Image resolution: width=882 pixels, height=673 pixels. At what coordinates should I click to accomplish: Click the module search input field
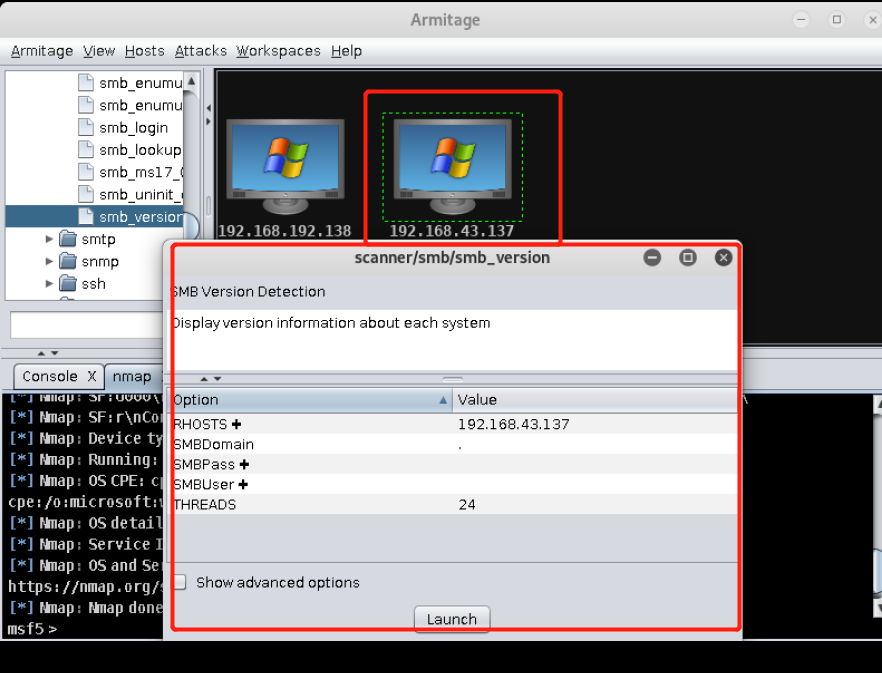(87, 325)
